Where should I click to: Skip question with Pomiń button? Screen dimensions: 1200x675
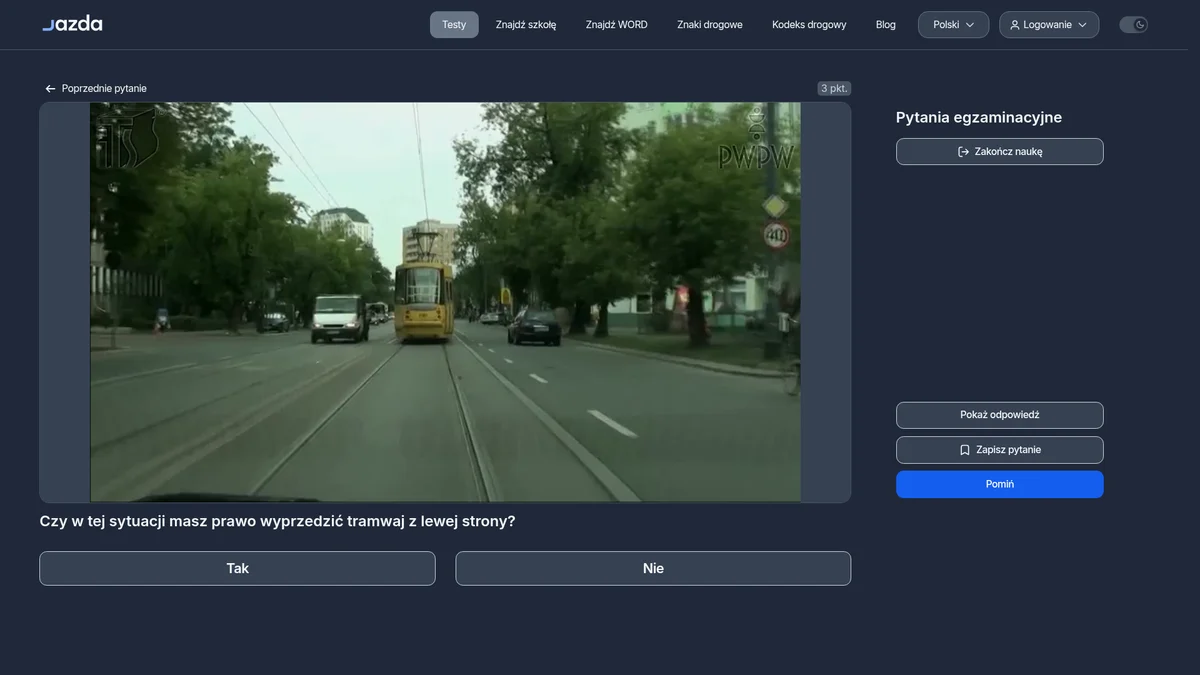pos(1000,484)
